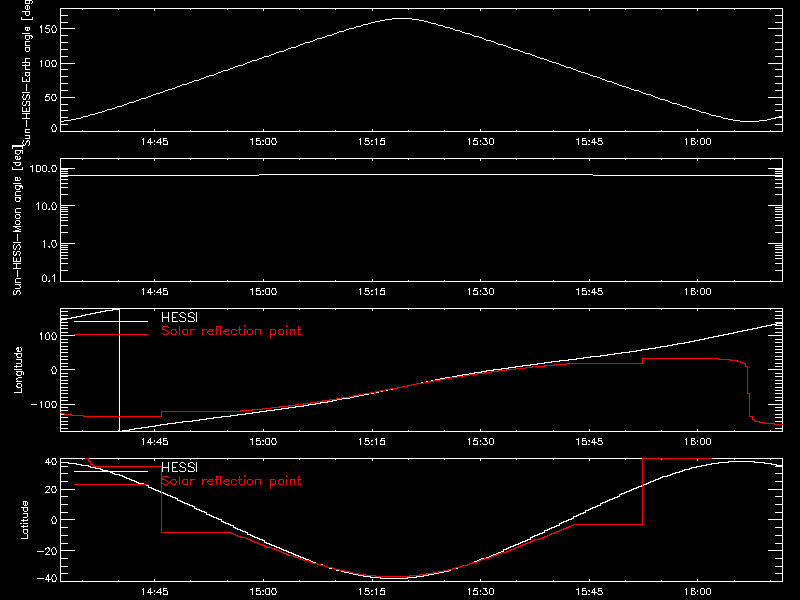
Task: Select the 50 tick on Earth angle axis
Action: (x=51, y=97)
